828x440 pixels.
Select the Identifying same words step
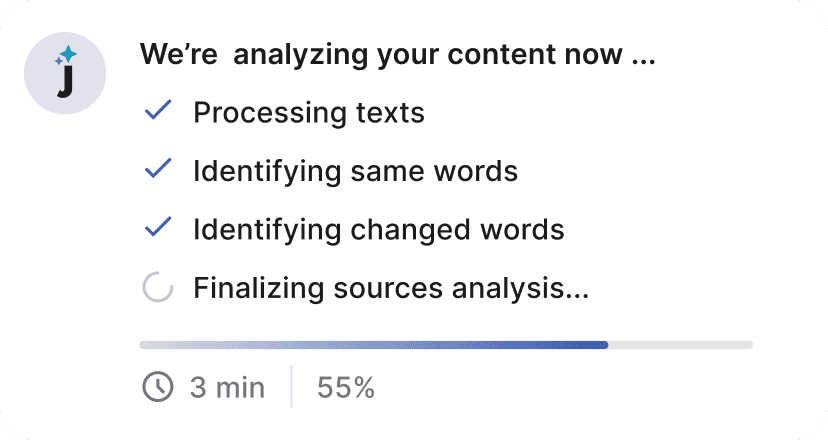tap(355, 172)
